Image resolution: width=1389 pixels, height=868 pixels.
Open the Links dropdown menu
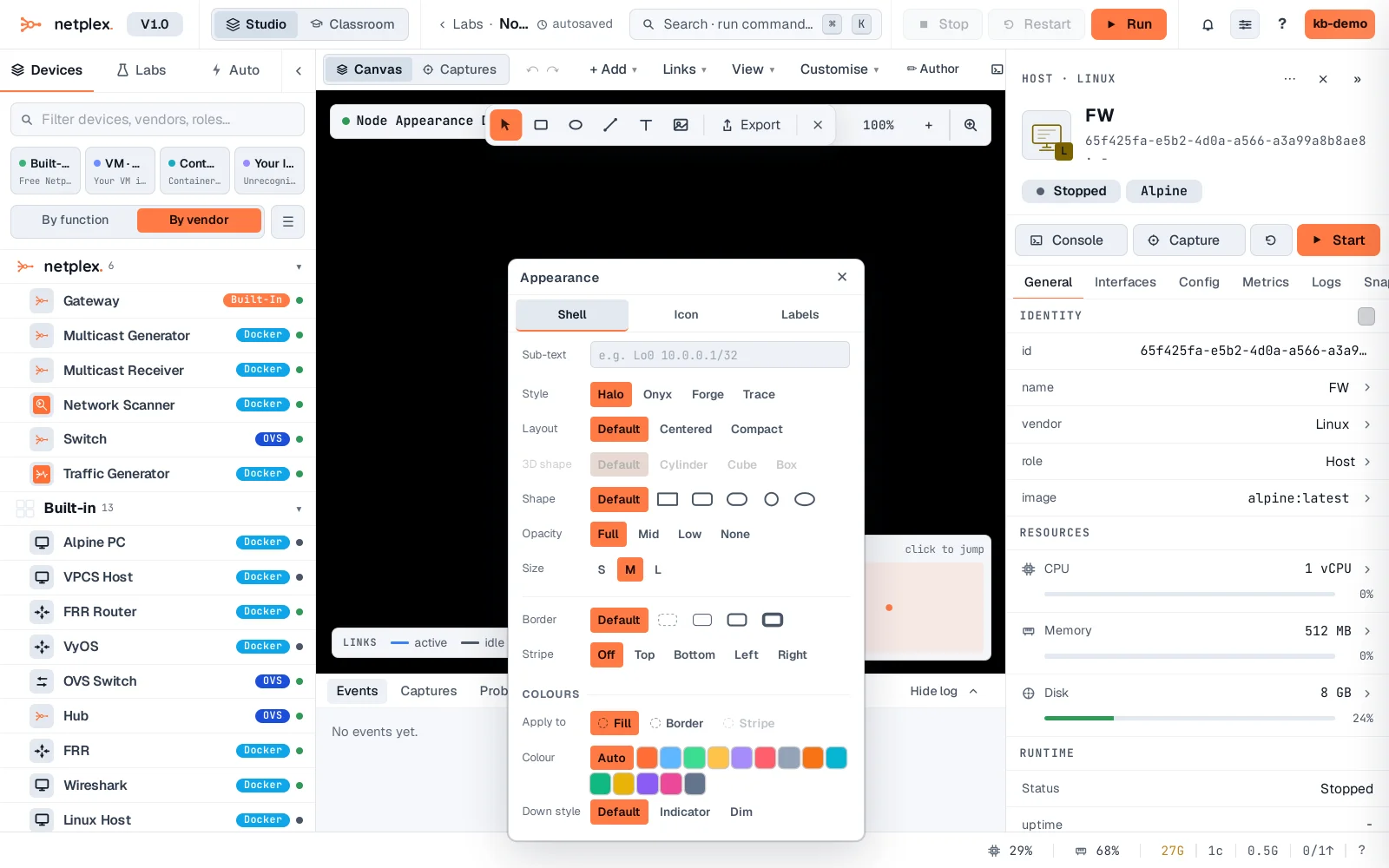coord(684,69)
